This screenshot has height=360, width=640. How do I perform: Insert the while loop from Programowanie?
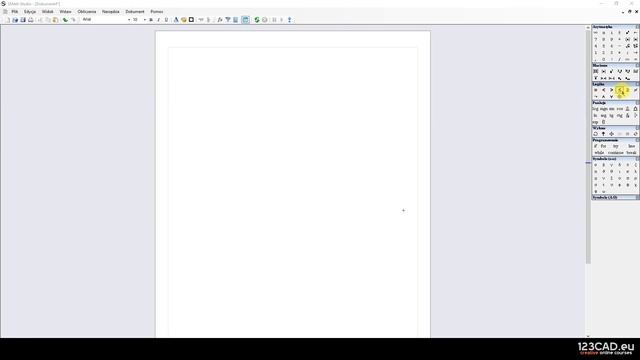(x=599, y=153)
